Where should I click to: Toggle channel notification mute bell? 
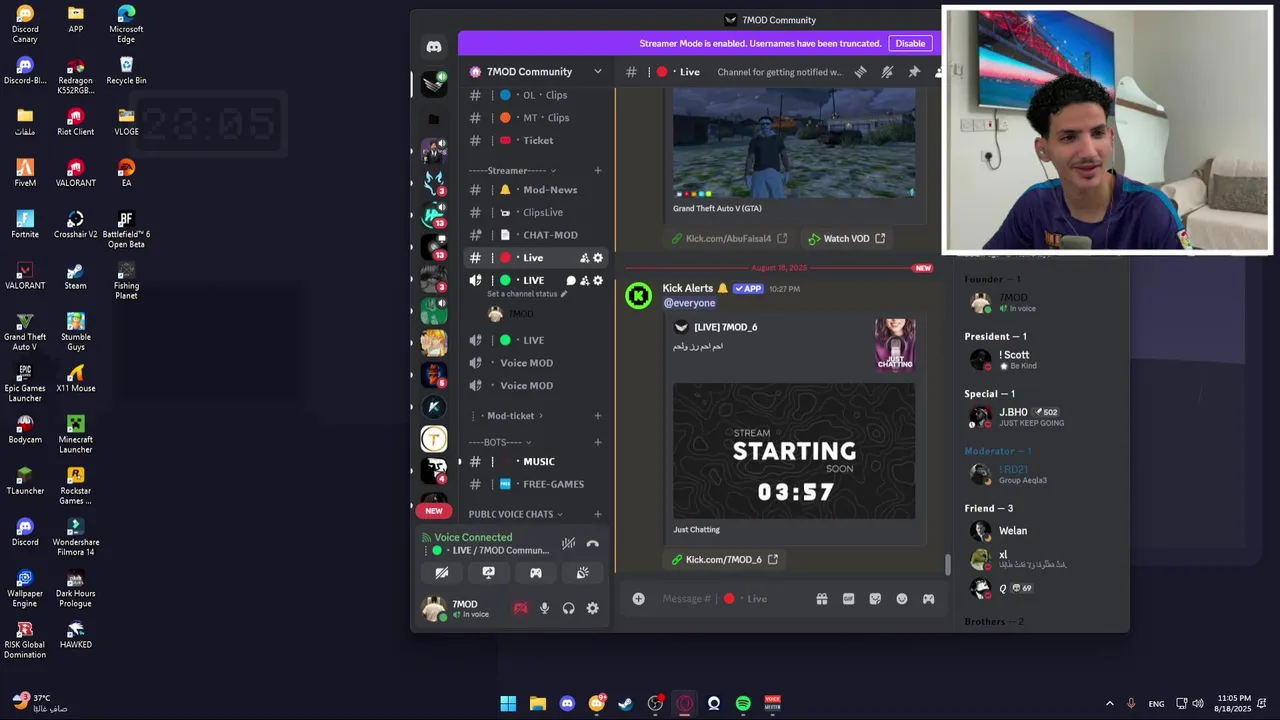coord(887,72)
